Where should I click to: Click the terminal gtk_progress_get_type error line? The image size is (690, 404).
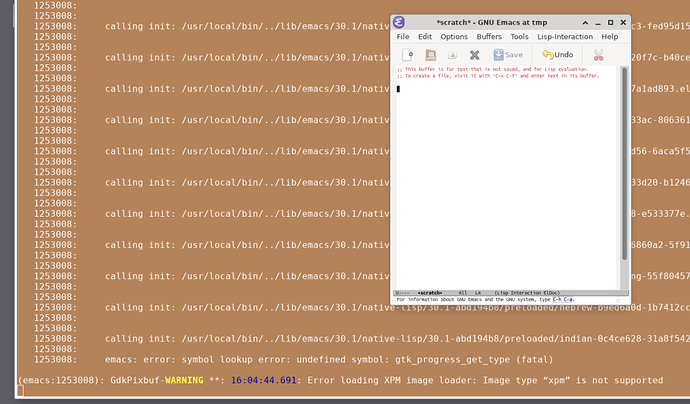click(x=329, y=360)
